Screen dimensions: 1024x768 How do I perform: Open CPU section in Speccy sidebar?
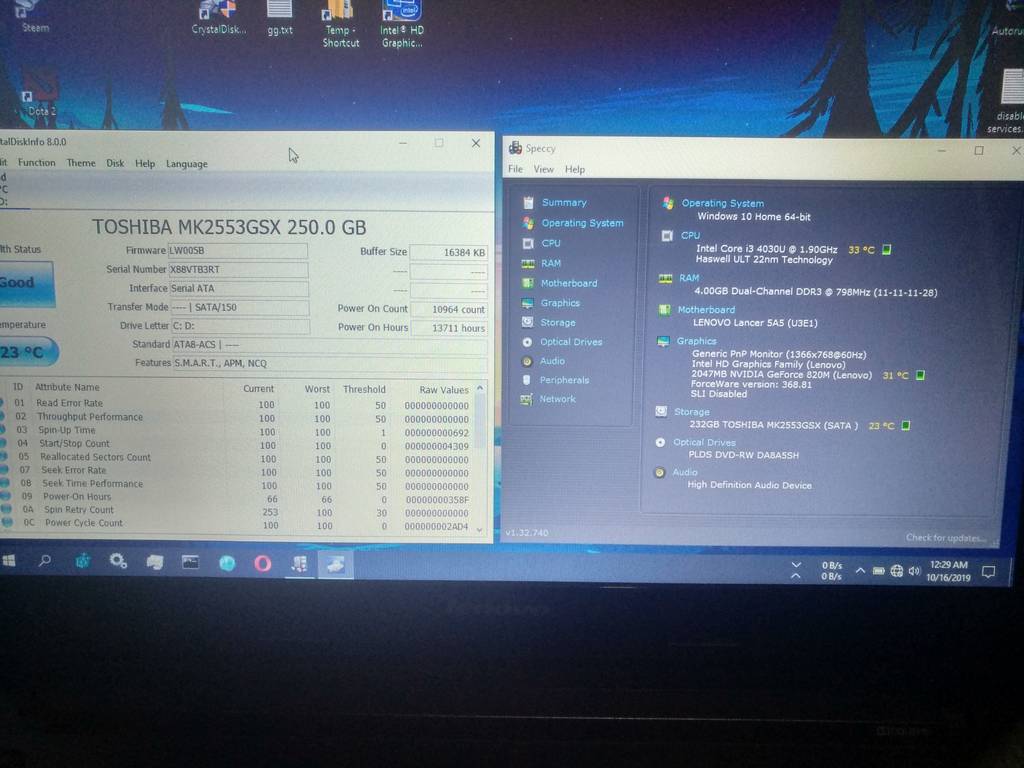(551, 243)
